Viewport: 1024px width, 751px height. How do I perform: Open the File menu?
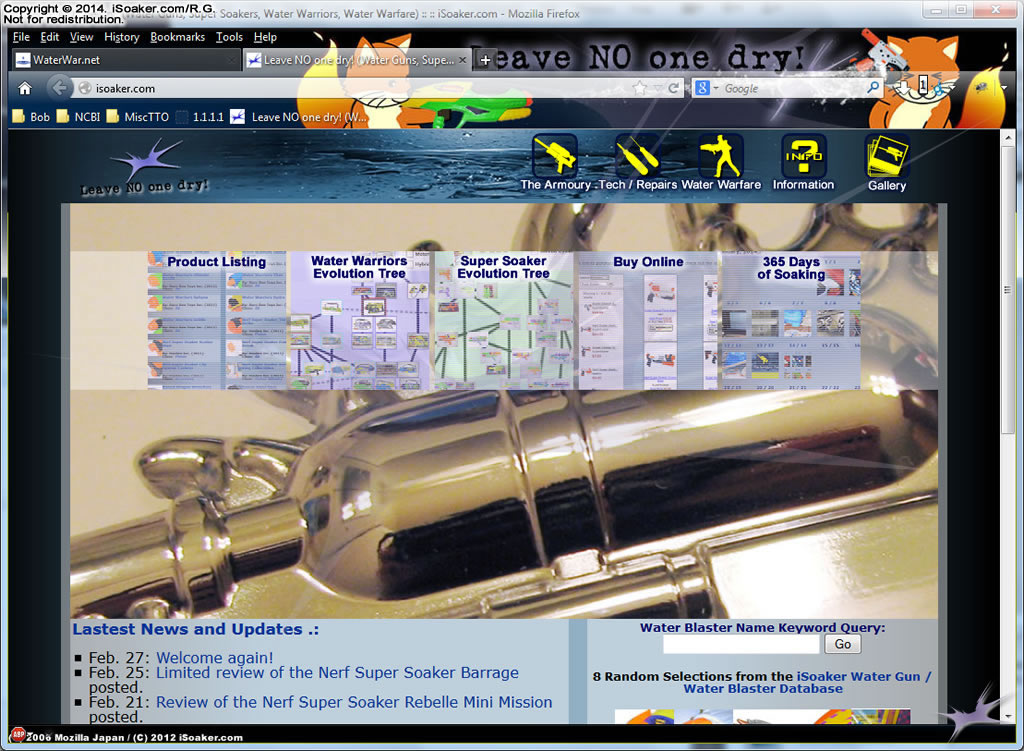point(21,37)
